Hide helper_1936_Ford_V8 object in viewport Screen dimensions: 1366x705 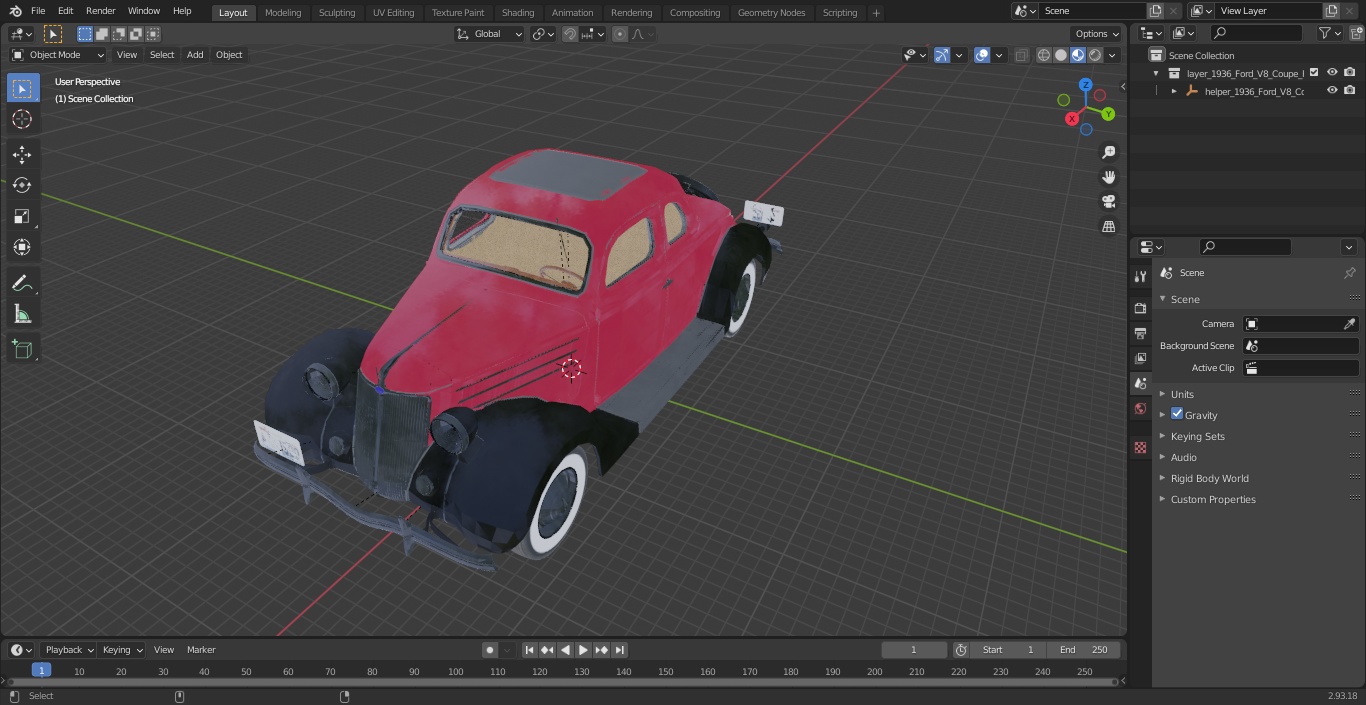[1331, 91]
